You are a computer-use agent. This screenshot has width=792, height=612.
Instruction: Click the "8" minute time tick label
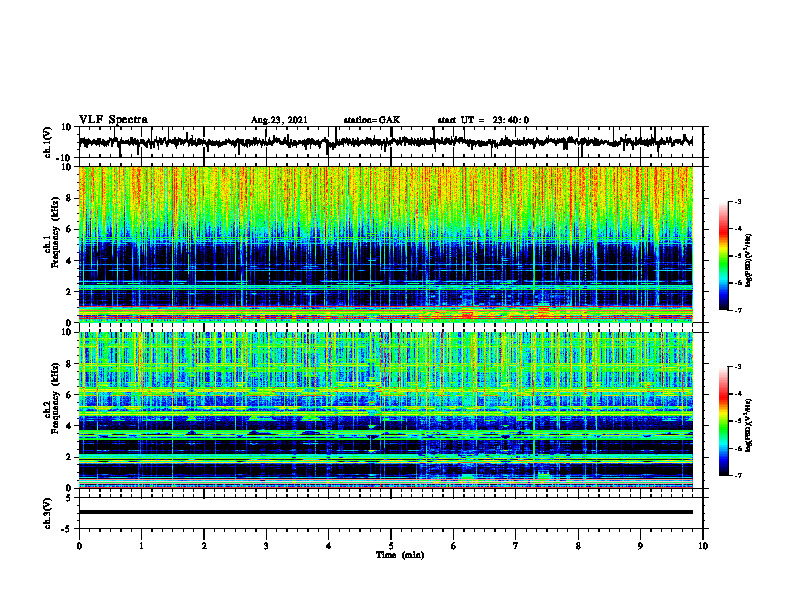tap(578, 546)
